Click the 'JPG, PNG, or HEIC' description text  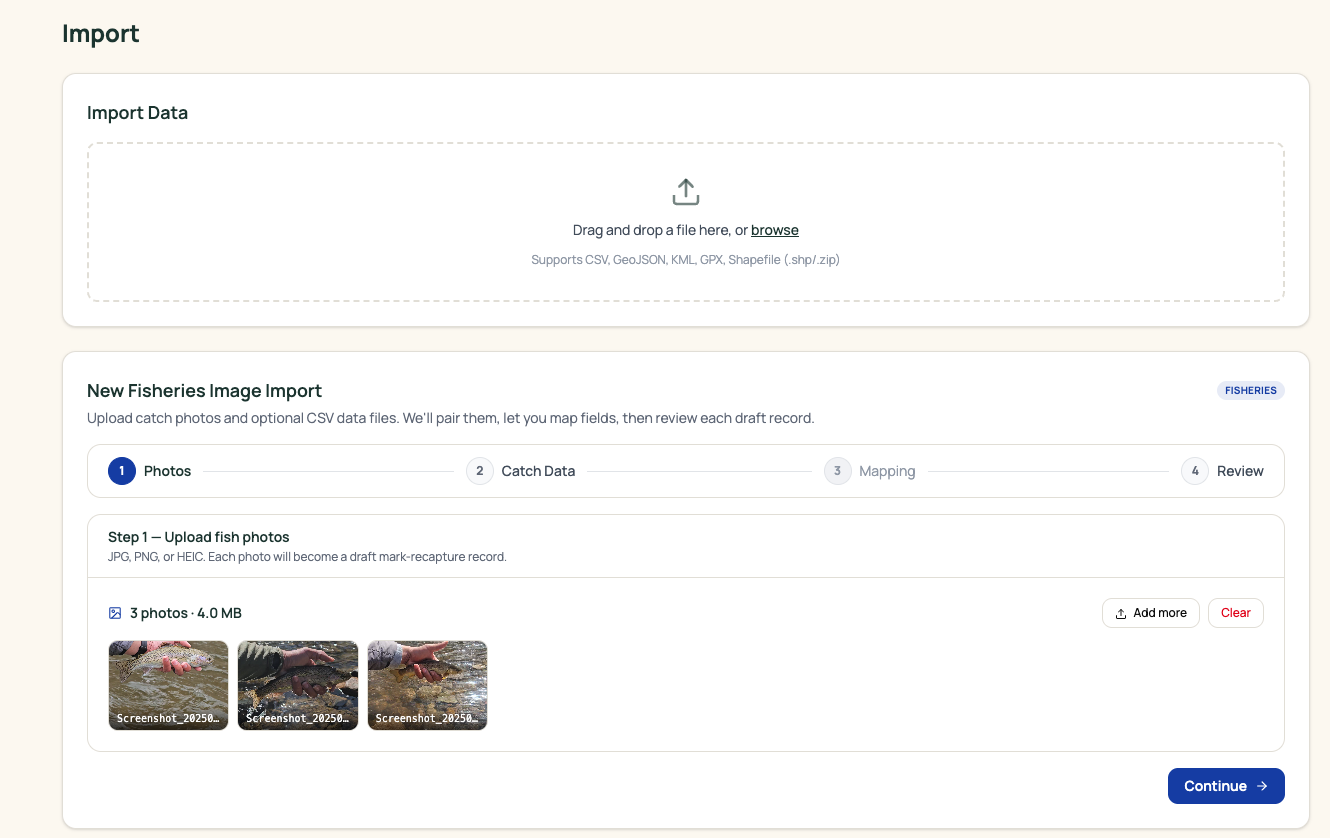[x=307, y=557]
